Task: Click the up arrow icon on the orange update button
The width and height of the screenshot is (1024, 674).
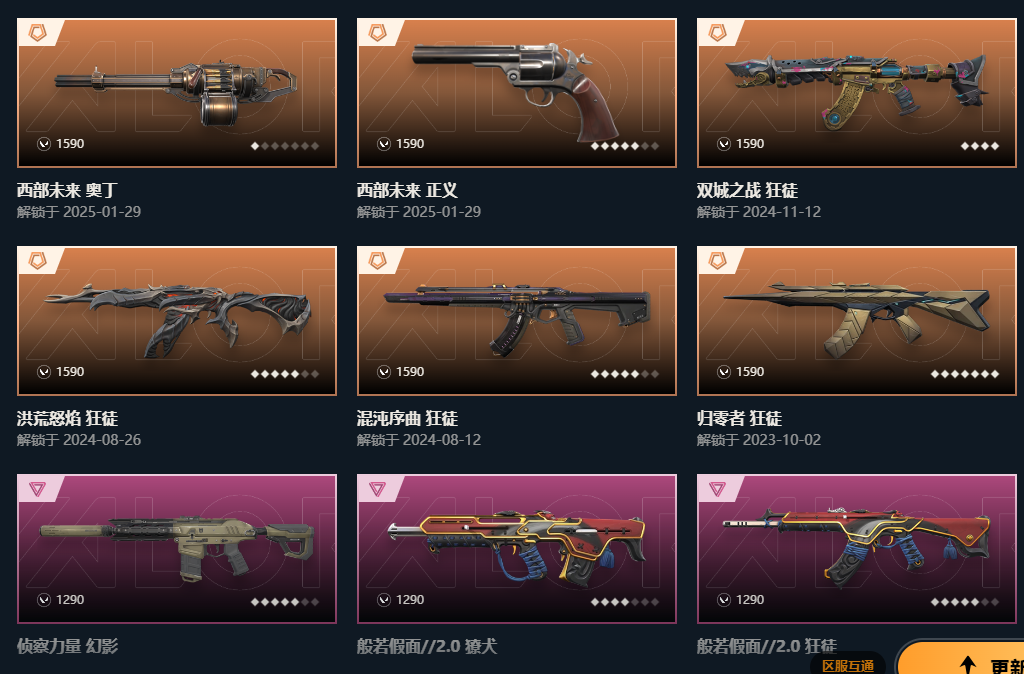Action: coord(968,666)
